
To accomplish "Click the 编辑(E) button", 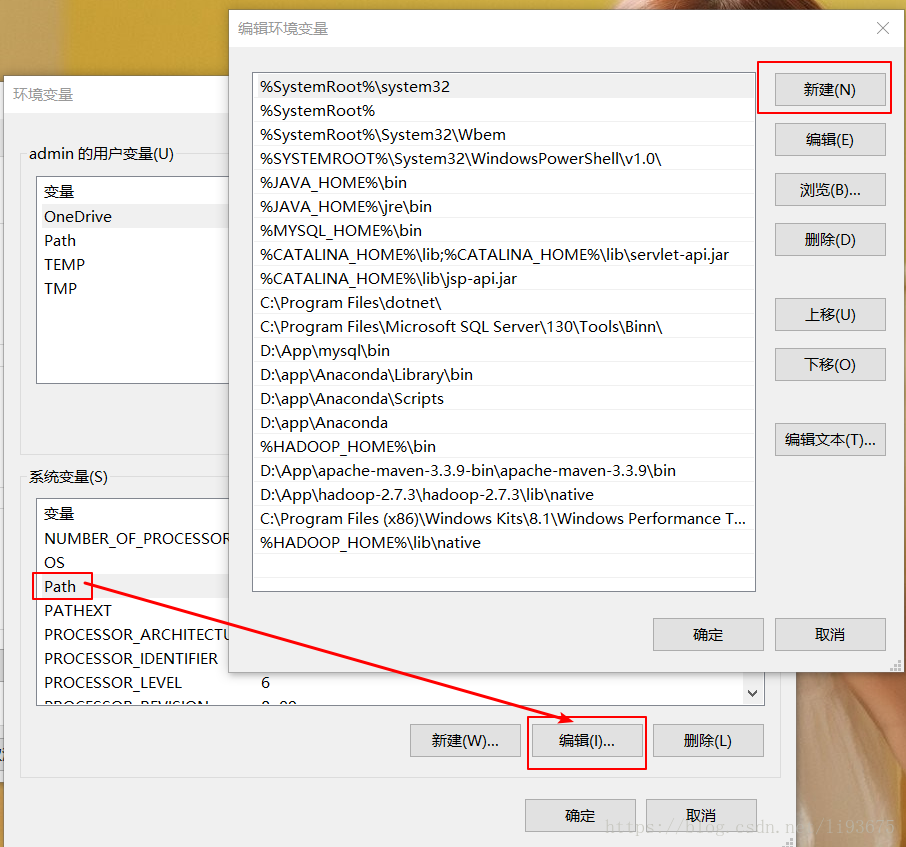I will [x=830, y=140].
